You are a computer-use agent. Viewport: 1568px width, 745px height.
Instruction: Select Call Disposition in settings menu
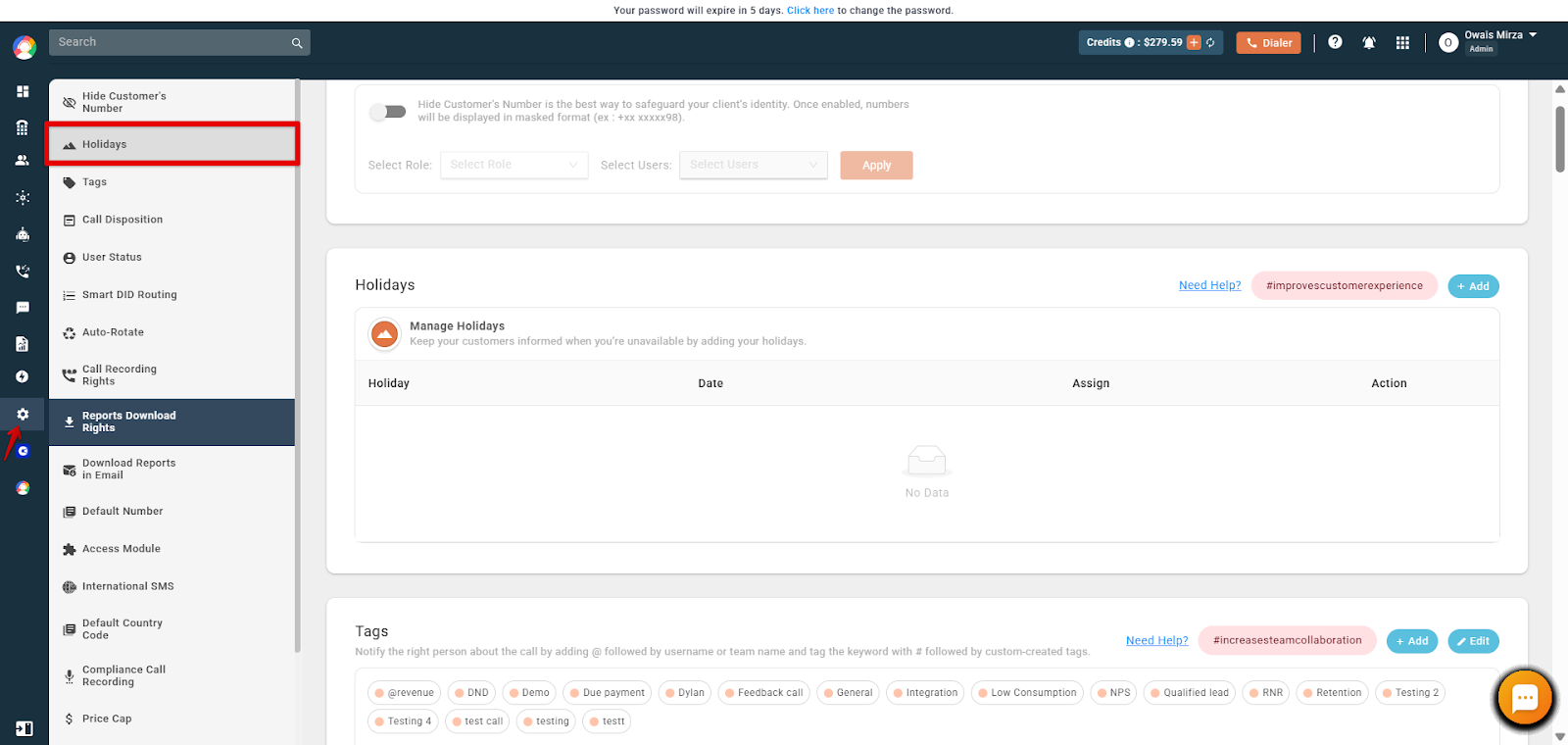click(x=171, y=220)
